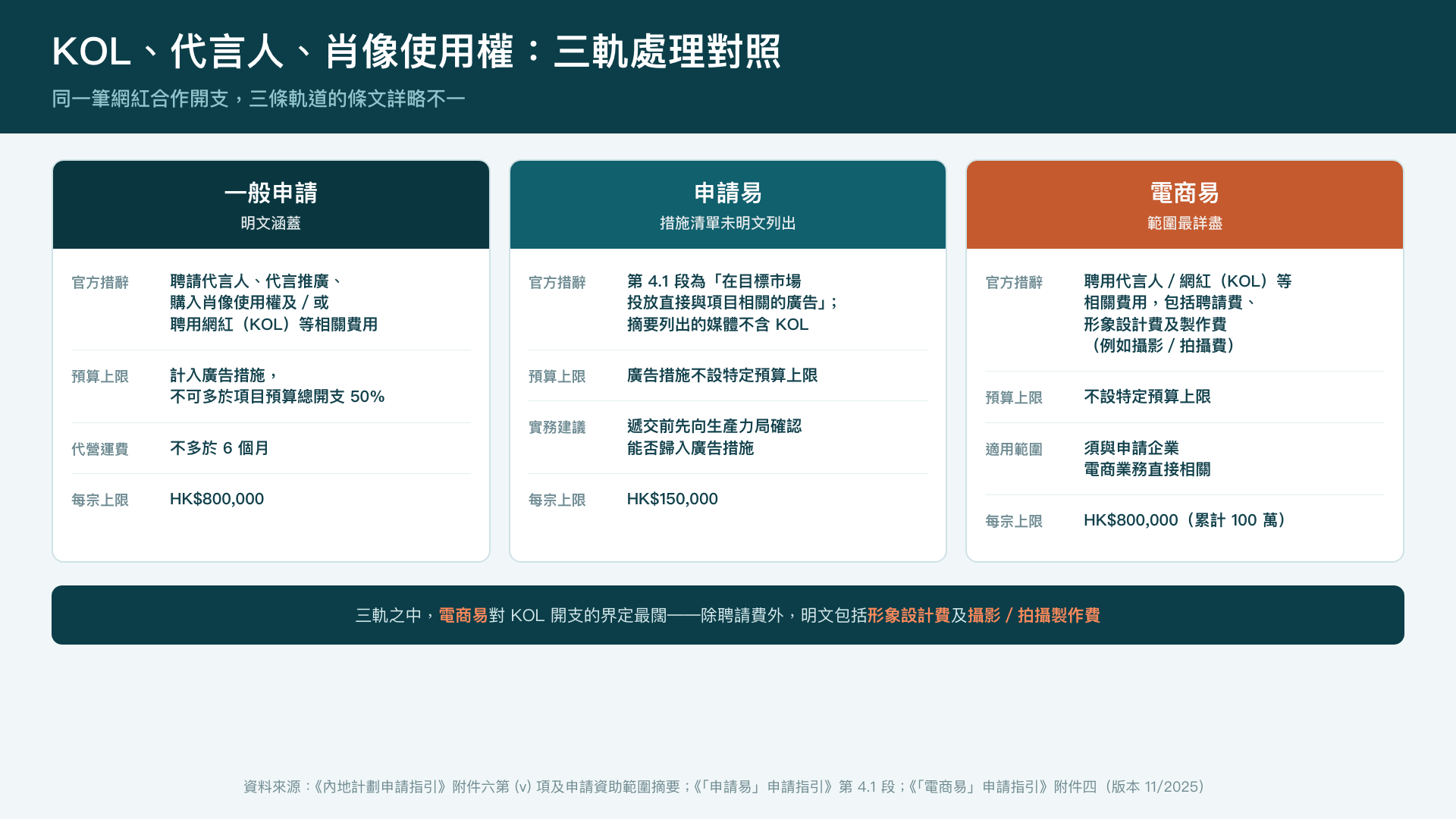1456x819 pixels.
Task: Click 預算上限 label in the 一般申請 card
Action: pos(100,376)
